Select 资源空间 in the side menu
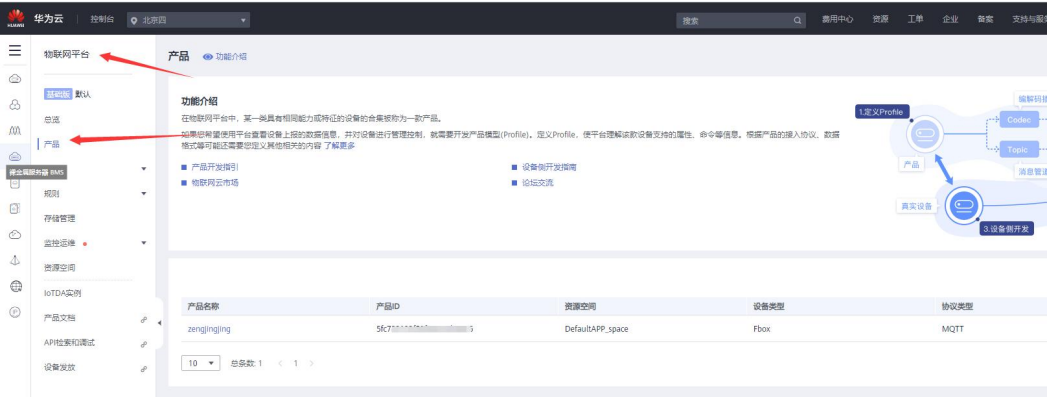 60,268
